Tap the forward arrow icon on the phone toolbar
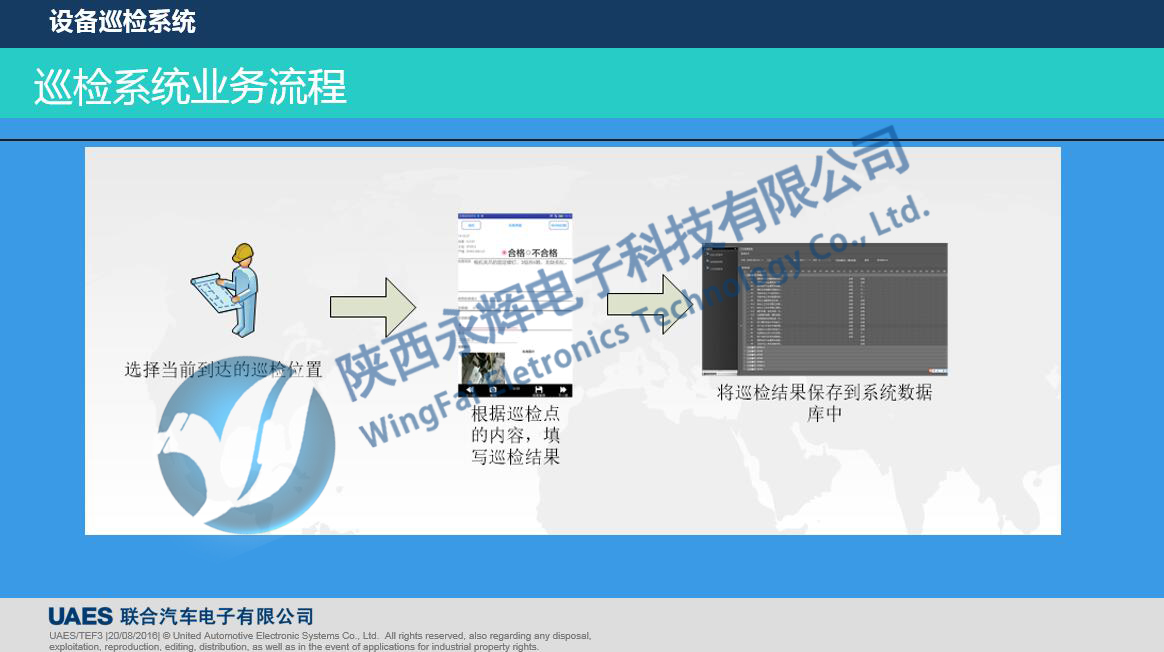This screenshot has width=1164, height=652. coord(562,389)
